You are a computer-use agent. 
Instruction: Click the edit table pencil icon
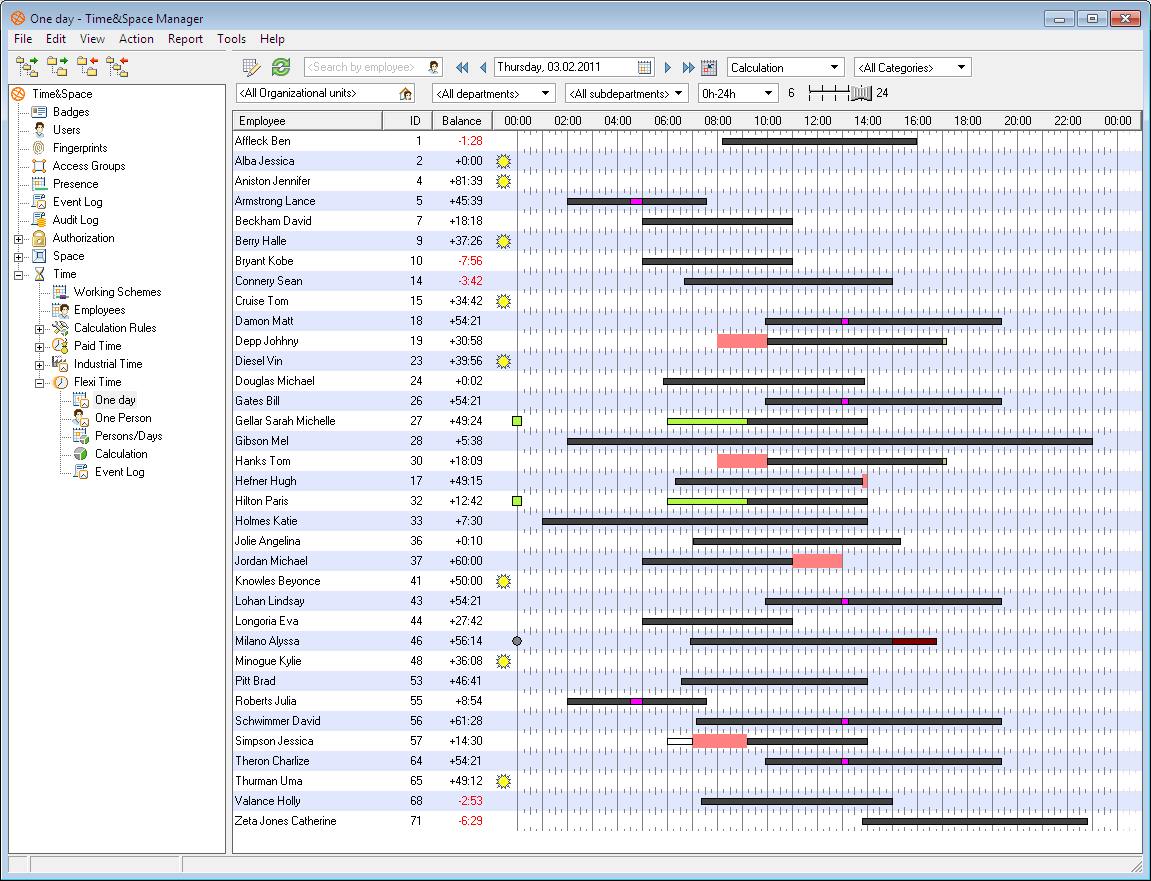(252, 68)
